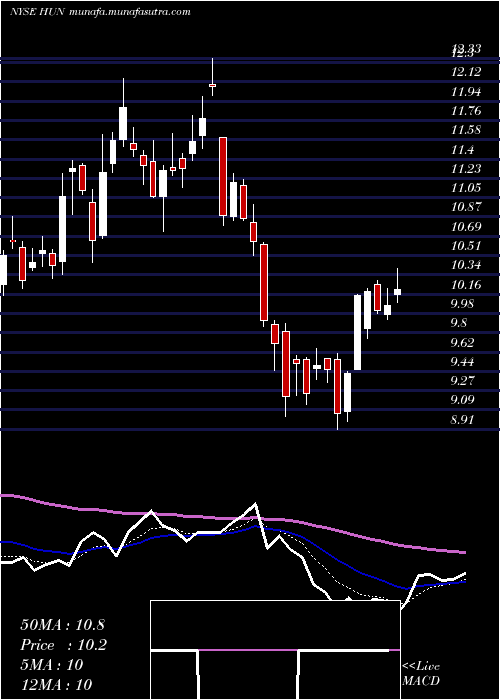The height and width of the screenshot is (700, 500).
Task: Click the 9.27 price axis label
Action: point(462,380)
